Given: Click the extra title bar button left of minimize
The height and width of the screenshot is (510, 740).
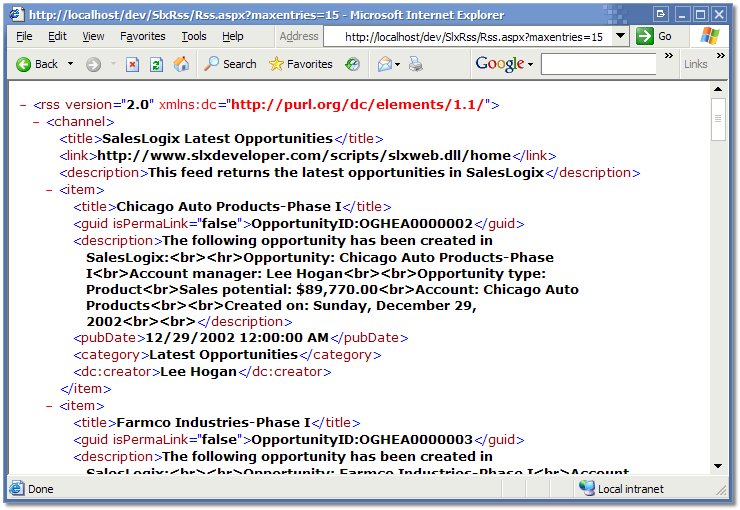Looking at the screenshot, I should click(661, 14).
